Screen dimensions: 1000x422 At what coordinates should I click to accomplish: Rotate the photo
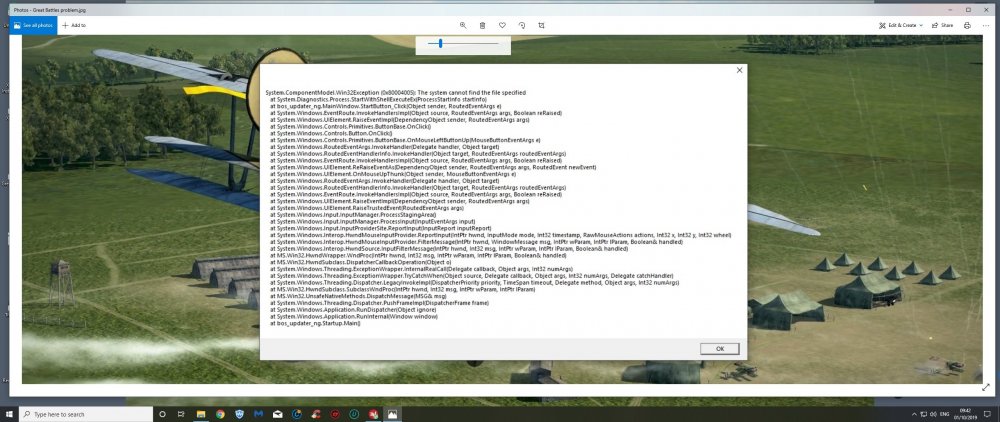[522, 25]
